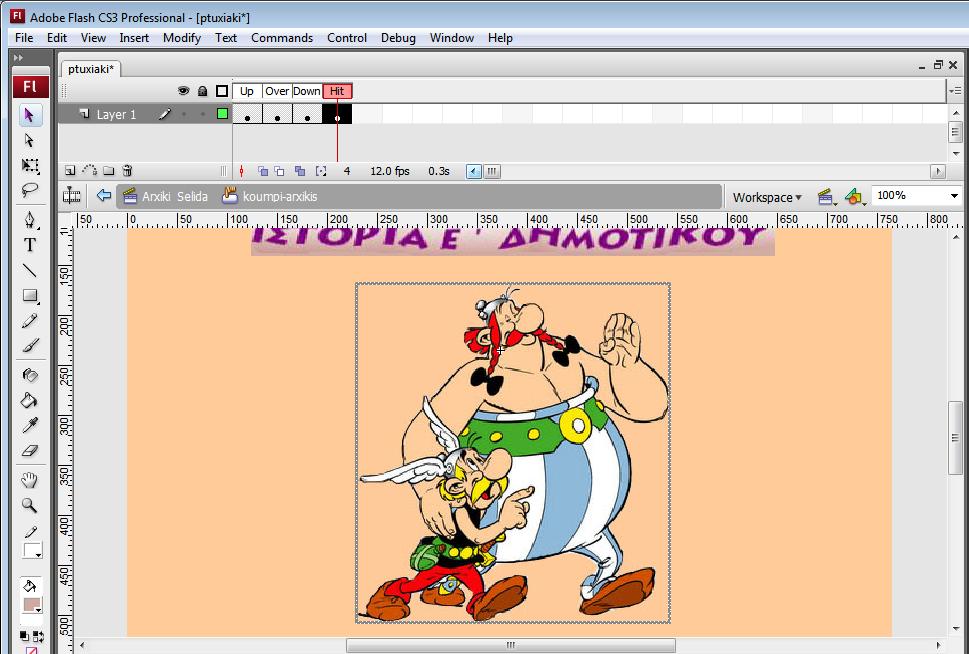This screenshot has height=654, width=969.
Task: Click the Add Motion Guide icon
Action: coord(90,171)
